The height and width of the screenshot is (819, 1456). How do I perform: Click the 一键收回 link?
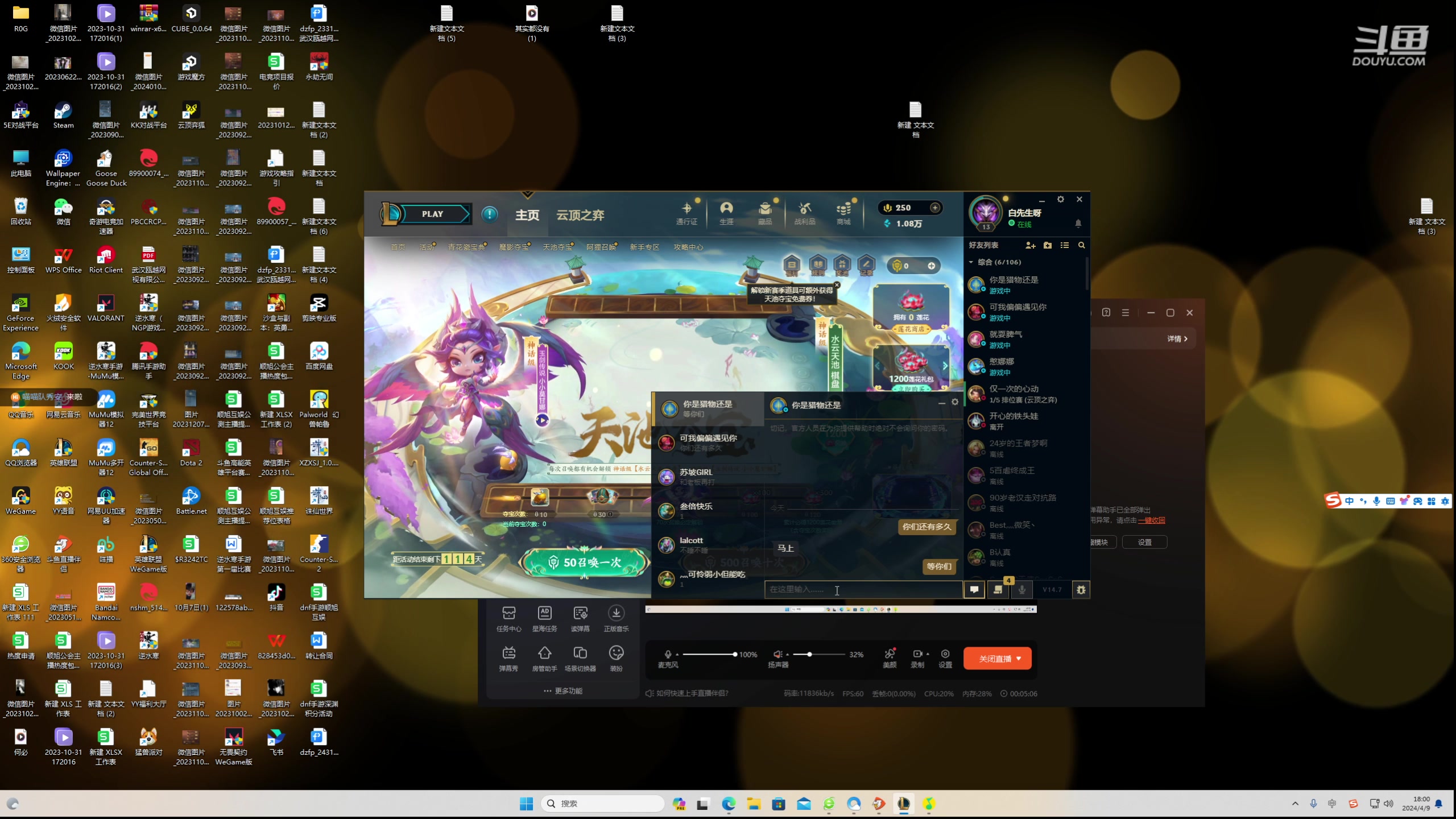[1151, 520]
